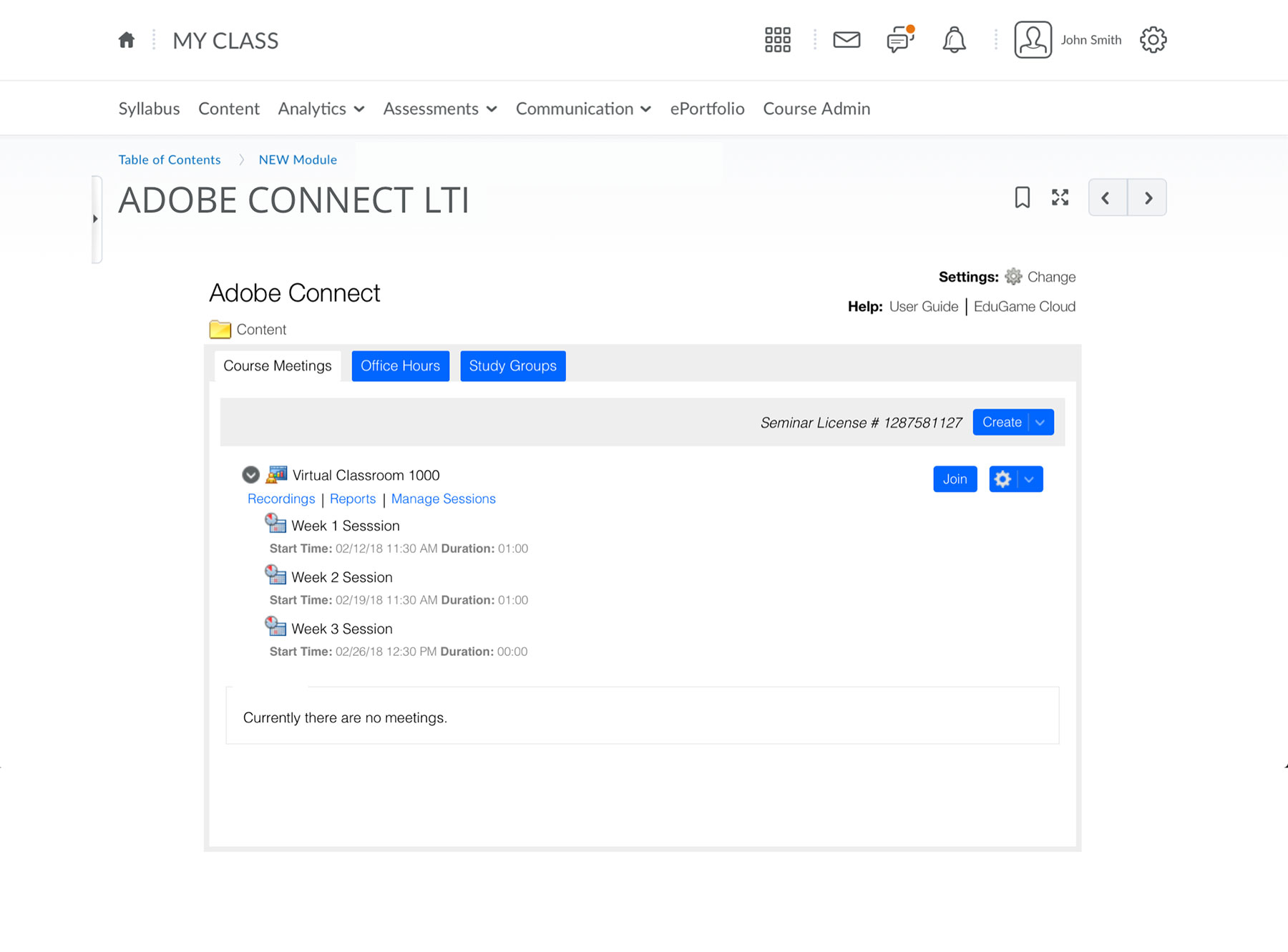Open the apps grid waffle icon

[777, 40]
